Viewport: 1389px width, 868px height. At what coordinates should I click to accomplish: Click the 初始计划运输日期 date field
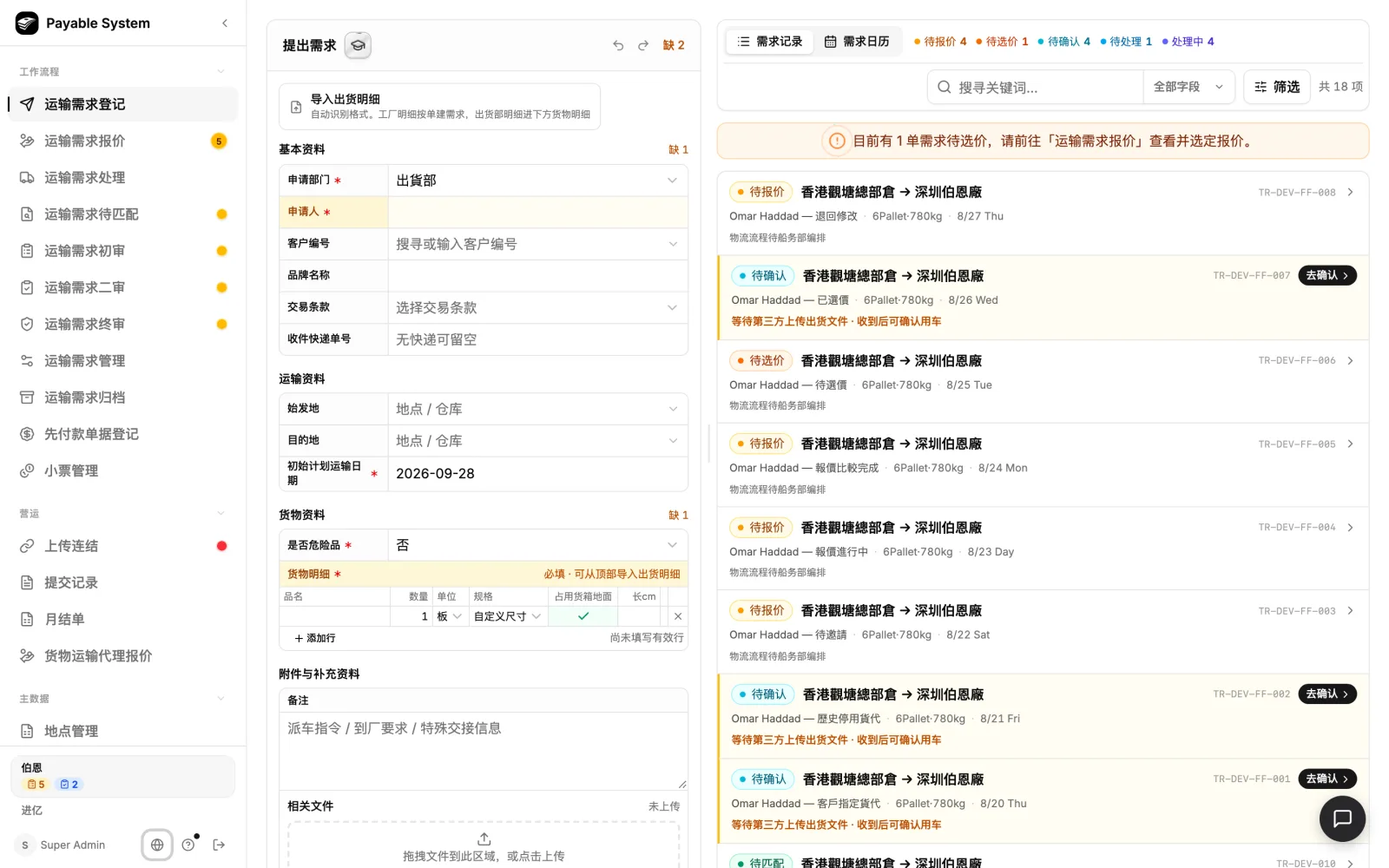coord(537,474)
